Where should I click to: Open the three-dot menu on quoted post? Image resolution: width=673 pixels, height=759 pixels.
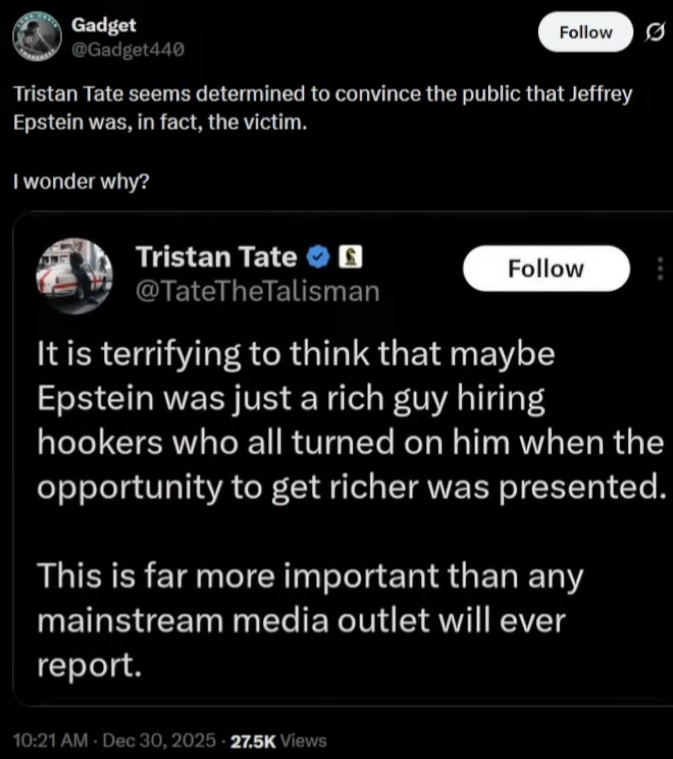coord(659,268)
